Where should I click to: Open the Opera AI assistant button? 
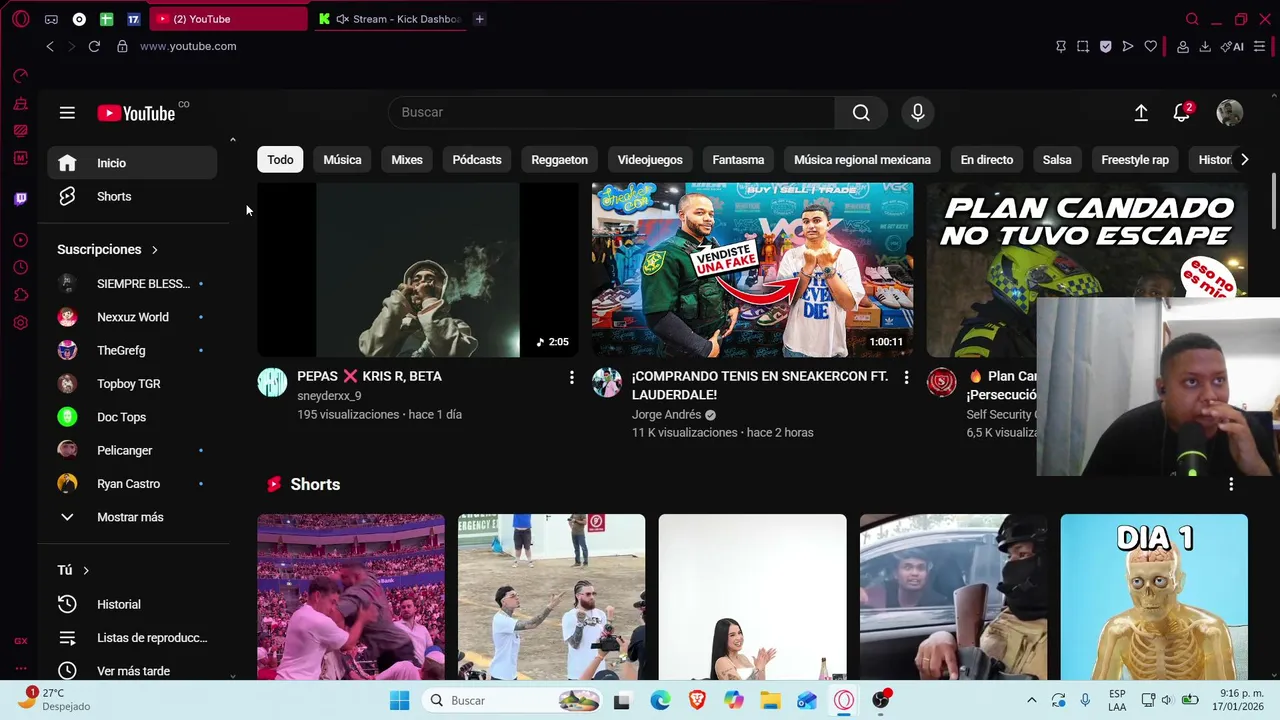pos(1232,46)
